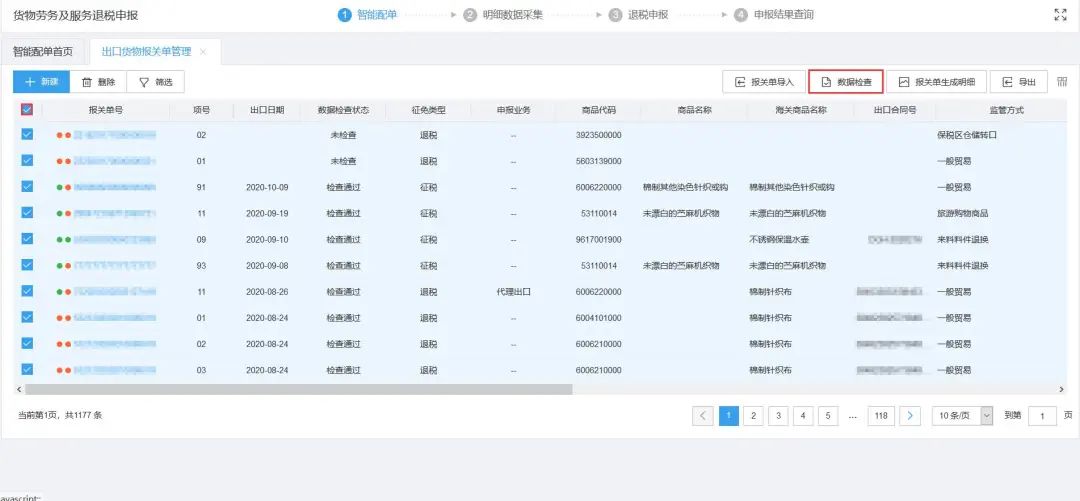Open declaration number link dated 2020-10-09
Viewport: 1080px width, 501px height.
coord(114,187)
